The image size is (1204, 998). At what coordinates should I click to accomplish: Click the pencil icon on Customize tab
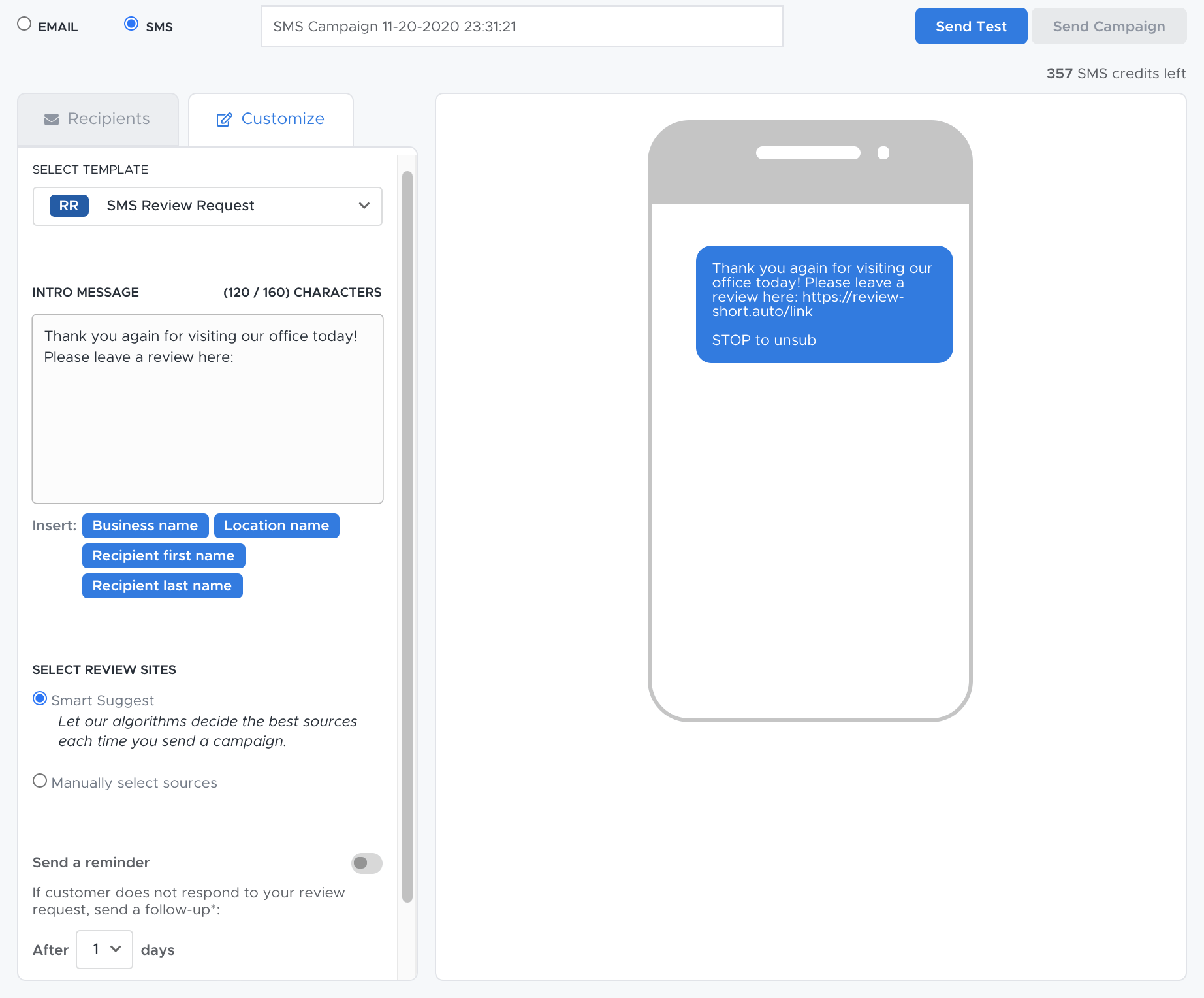[x=225, y=119]
